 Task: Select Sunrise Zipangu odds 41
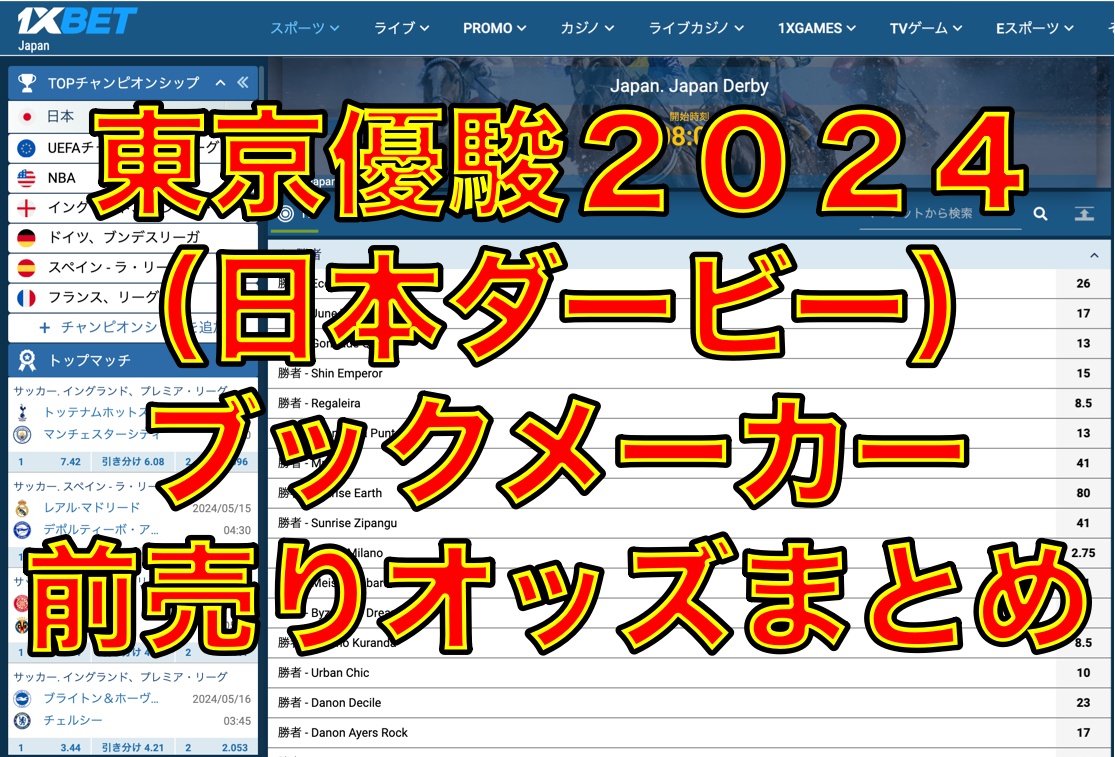coord(1083,522)
